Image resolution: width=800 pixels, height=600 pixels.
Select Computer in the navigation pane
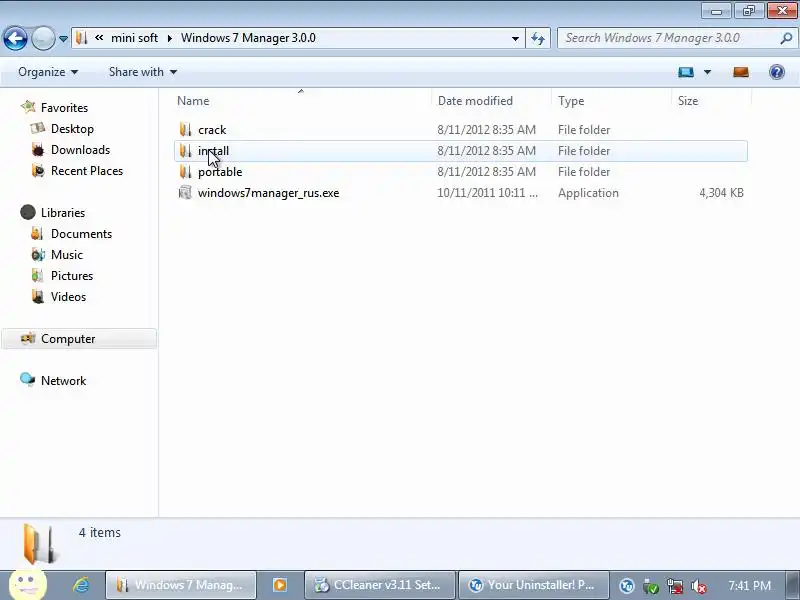(79, 339)
